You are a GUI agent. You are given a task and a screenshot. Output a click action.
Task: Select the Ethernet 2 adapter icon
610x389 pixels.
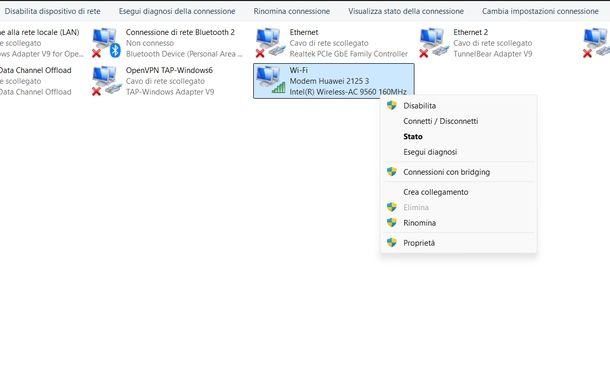(x=434, y=42)
